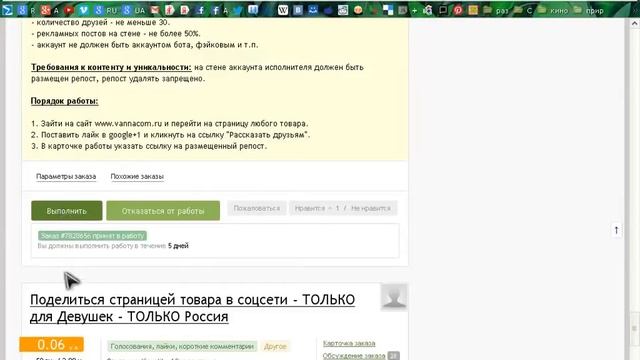The width and height of the screenshot is (640, 360).
Task: Open the Sigma bookmark icon
Action: coord(7,9)
